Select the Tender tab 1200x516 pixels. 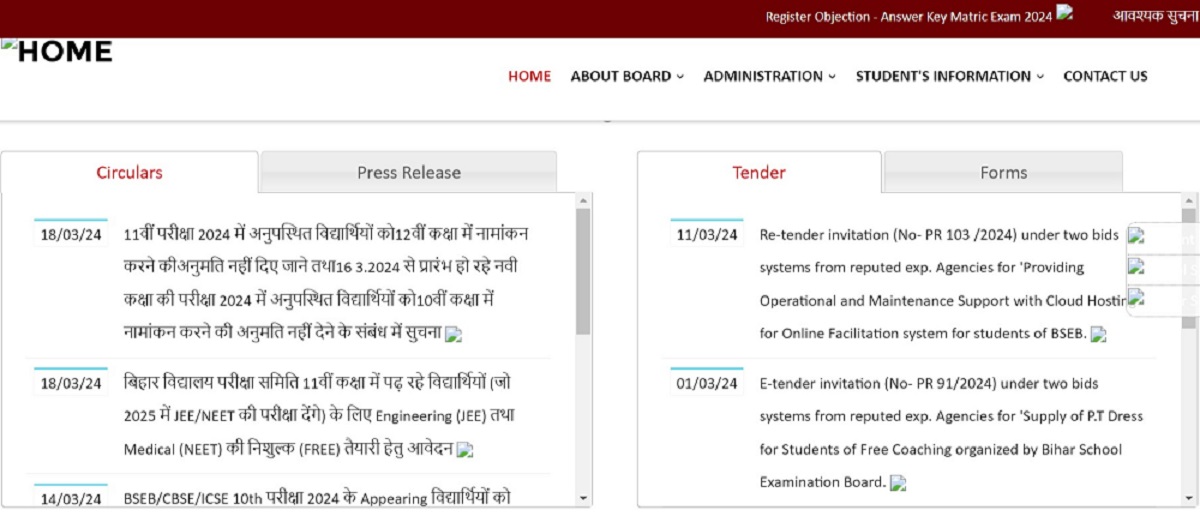(x=759, y=173)
